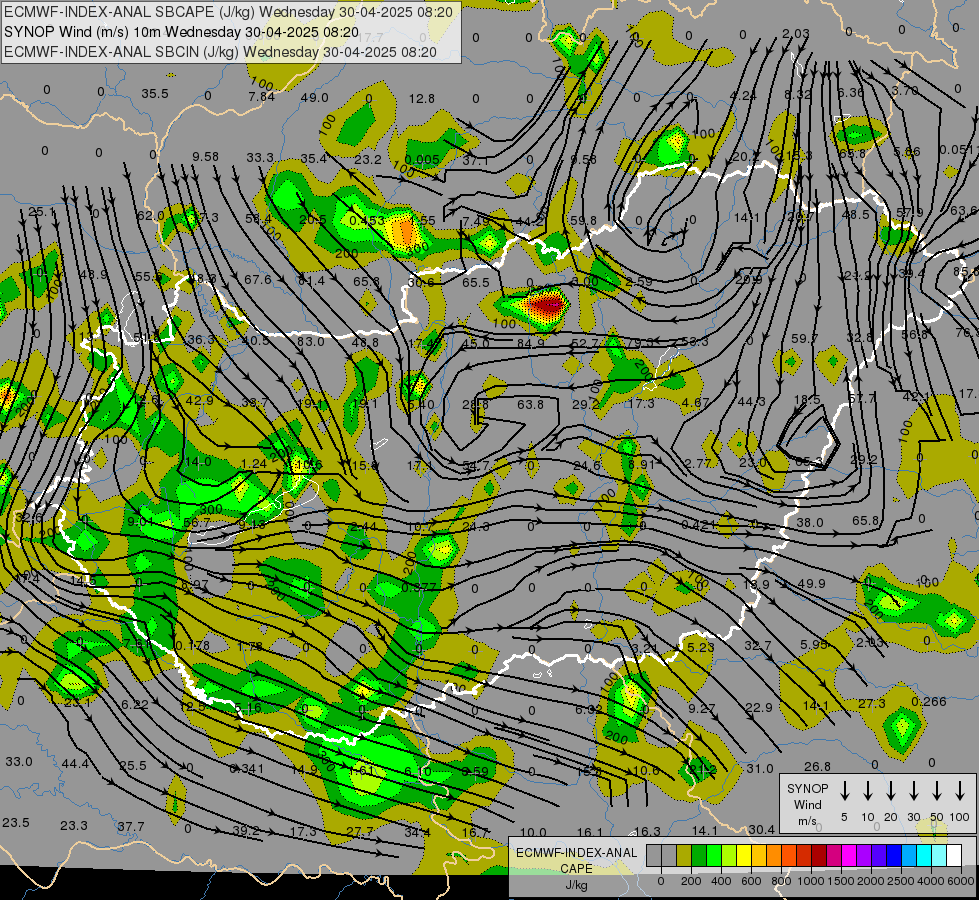Click the map value 12.8
This screenshot has height=900, width=979.
421,99
